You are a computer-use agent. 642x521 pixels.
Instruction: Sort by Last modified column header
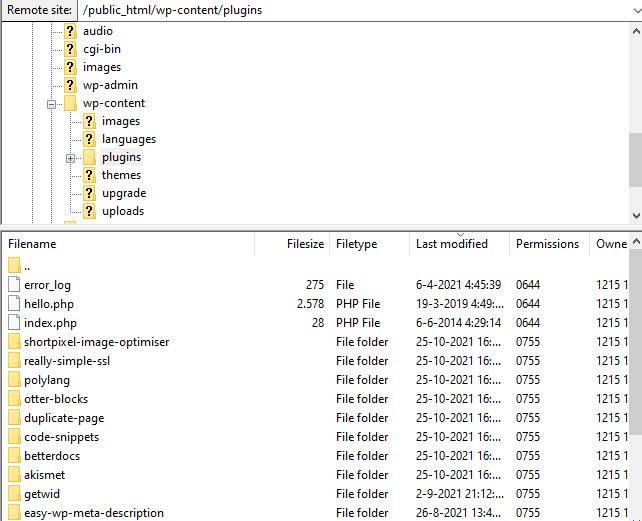point(459,244)
